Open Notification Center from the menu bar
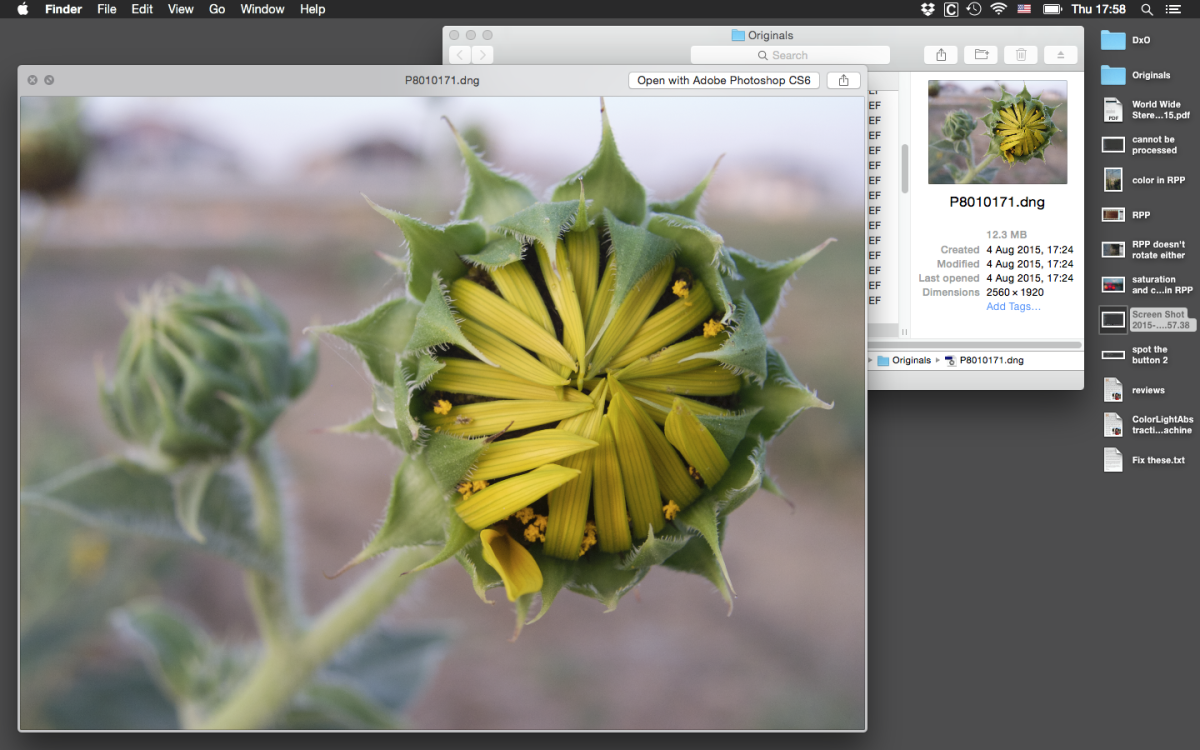The width and height of the screenshot is (1200, 750). click(1173, 9)
